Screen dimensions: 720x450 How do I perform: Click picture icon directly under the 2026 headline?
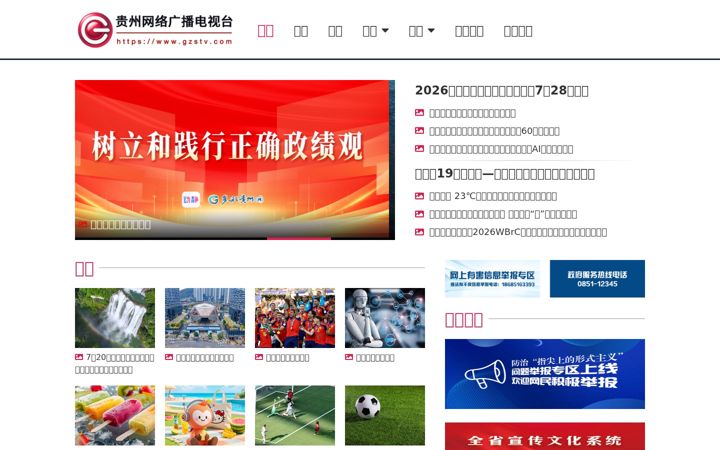pos(419,112)
